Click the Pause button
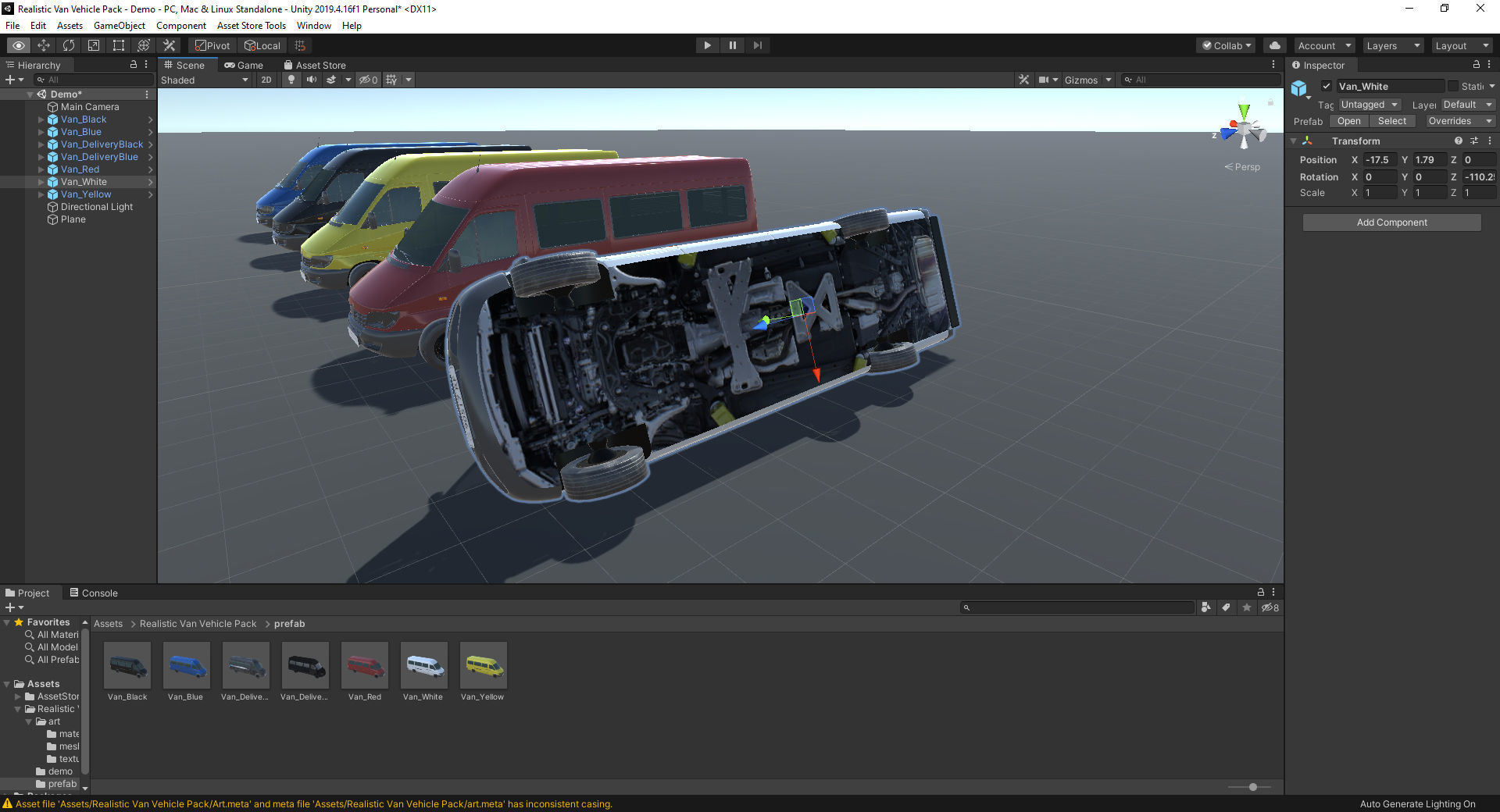The width and height of the screenshot is (1500, 812). coord(732,45)
